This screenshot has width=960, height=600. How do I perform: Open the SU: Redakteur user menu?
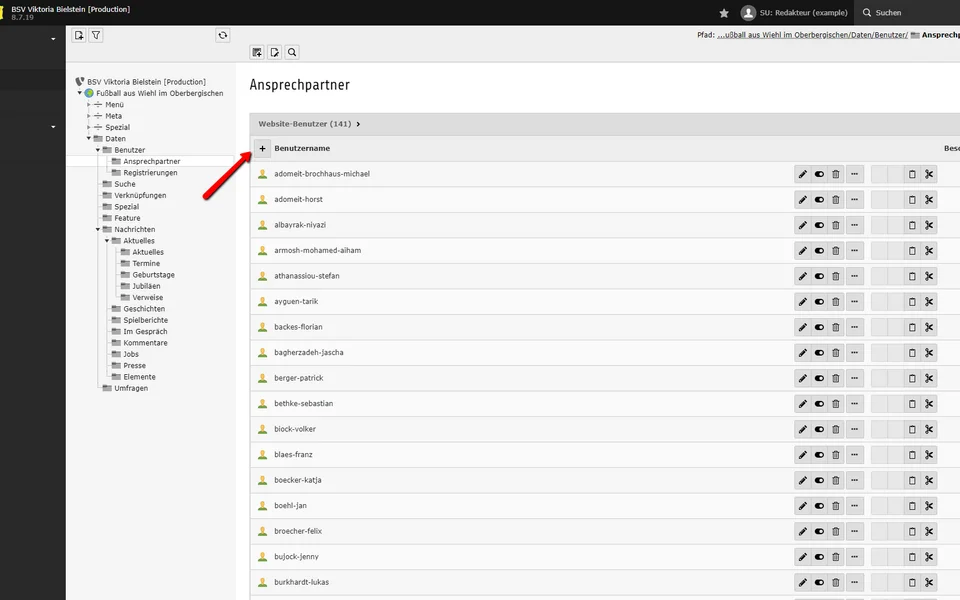795,13
